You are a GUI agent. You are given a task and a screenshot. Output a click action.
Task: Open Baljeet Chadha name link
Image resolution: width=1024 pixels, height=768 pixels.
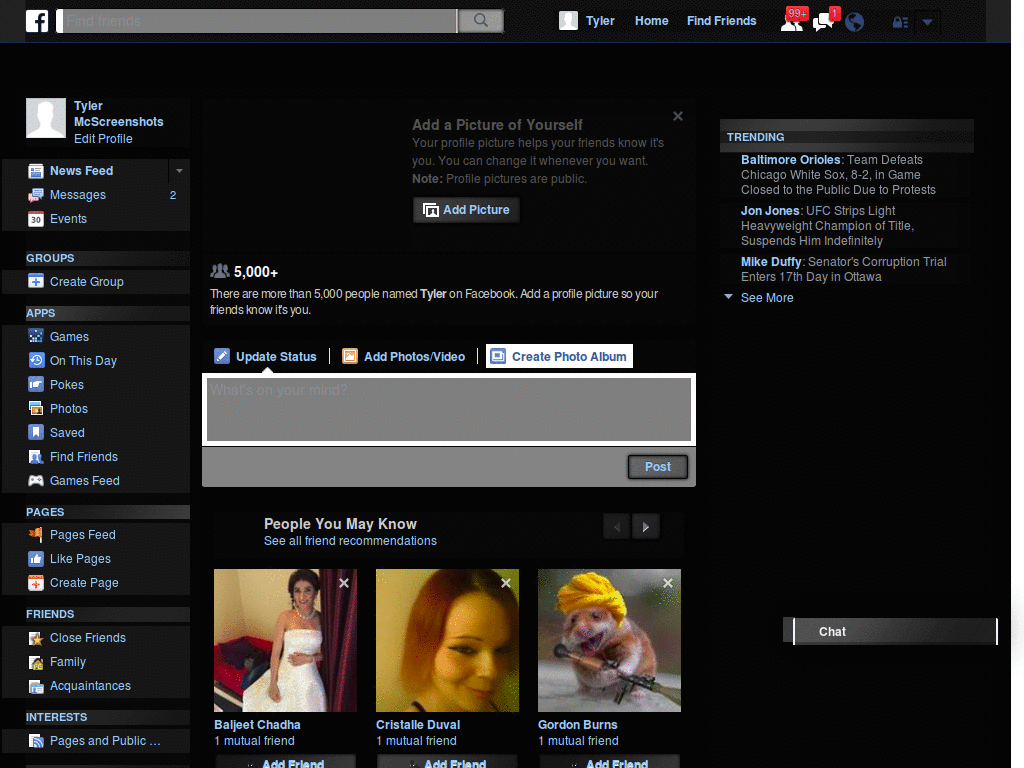(x=257, y=725)
